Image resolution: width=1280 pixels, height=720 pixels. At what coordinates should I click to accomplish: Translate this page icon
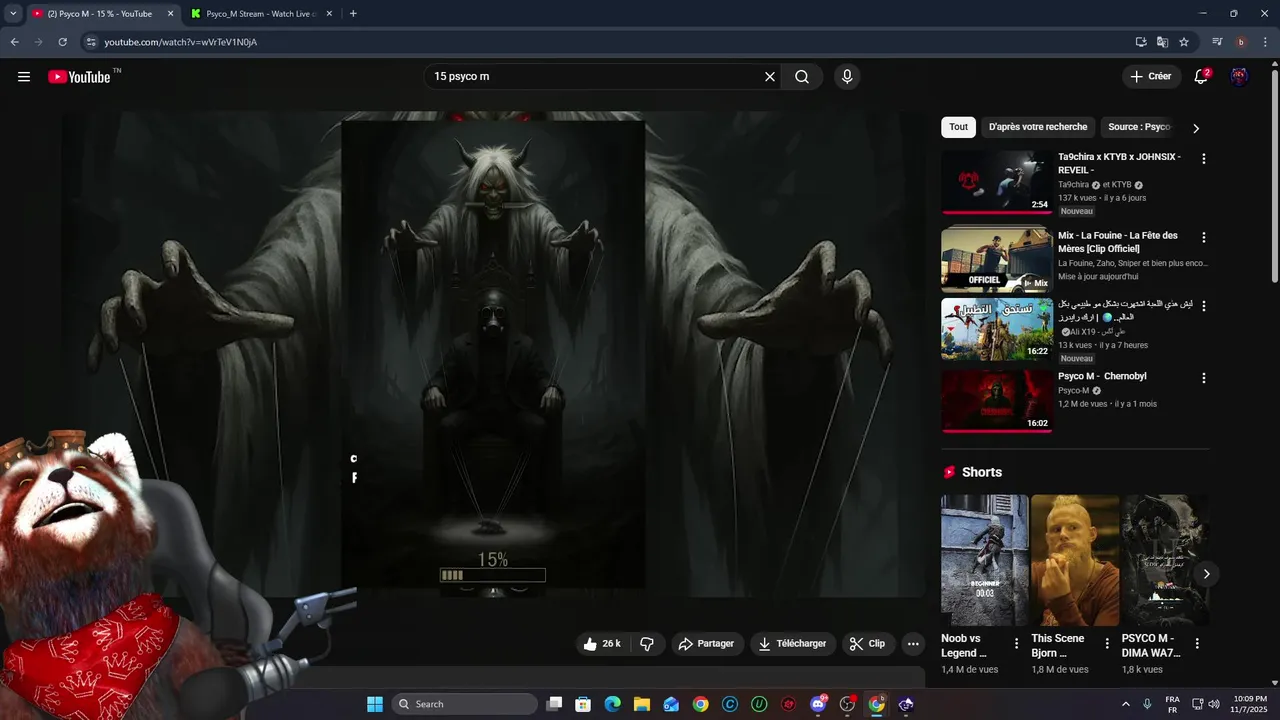click(x=1162, y=42)
